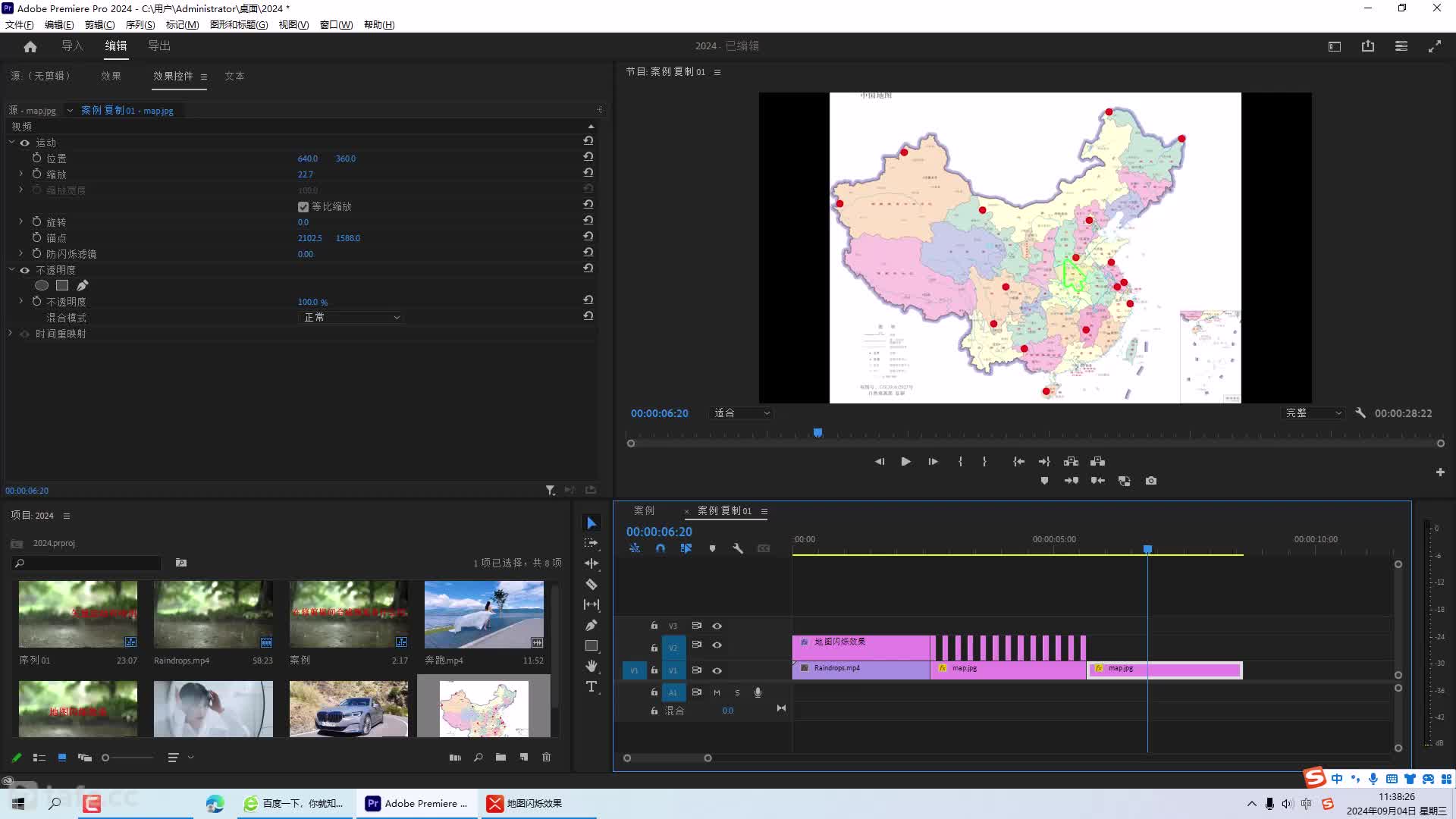The height and width of the screenshot is (819, 1456).
Task: Click elliptical opacity mask icon
Action: [x=42, y=286]
